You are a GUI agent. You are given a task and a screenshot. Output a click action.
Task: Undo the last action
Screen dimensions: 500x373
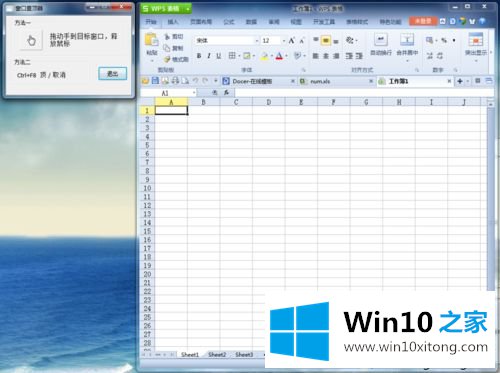click(x=195, y=81)
